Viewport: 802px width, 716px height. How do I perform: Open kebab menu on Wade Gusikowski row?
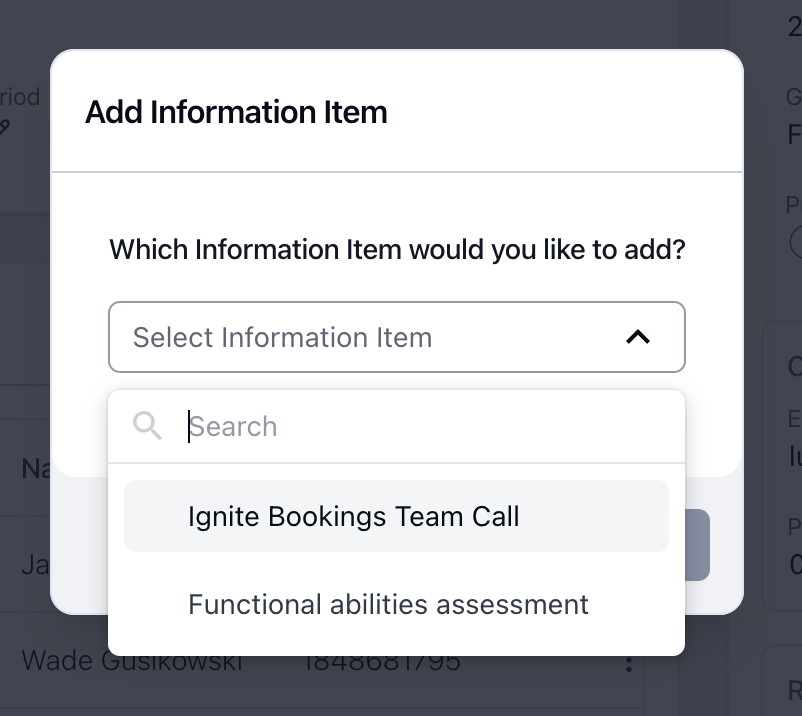click(x=629, y=663)
